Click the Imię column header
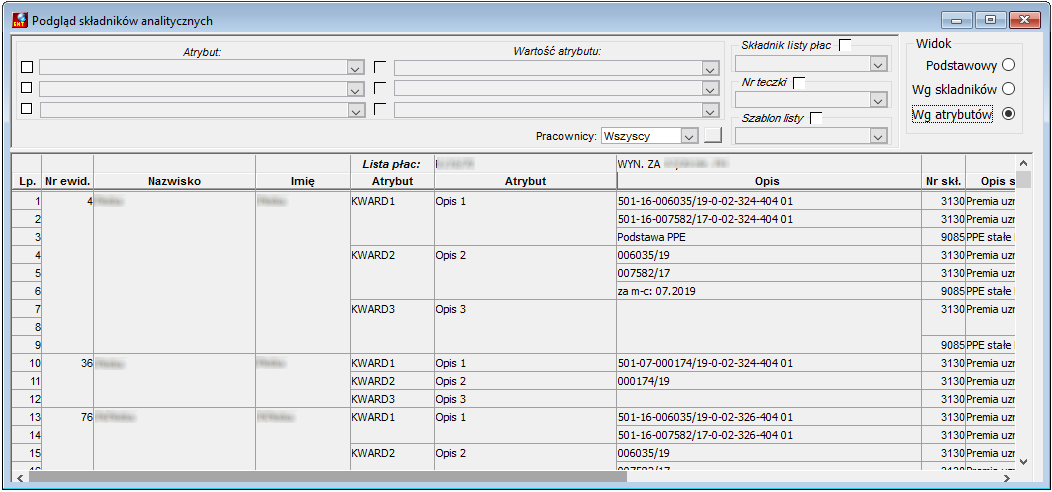Image resolution: width=1052 pixels, height=492 pixels. [303, 181]
